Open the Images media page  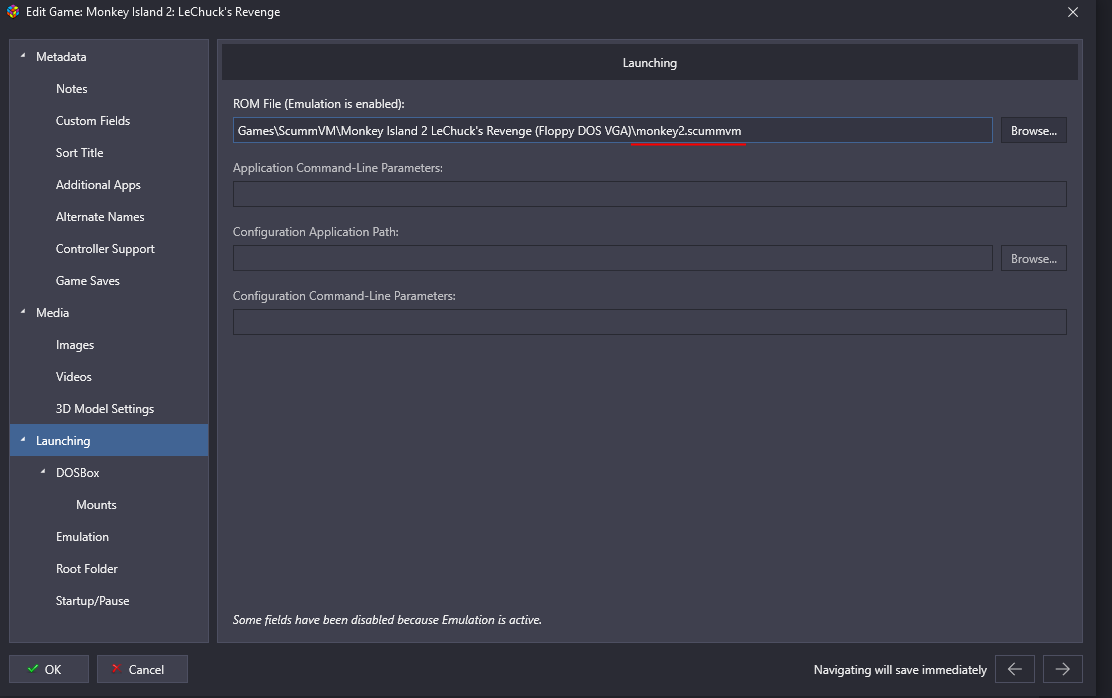coord(75,345)
